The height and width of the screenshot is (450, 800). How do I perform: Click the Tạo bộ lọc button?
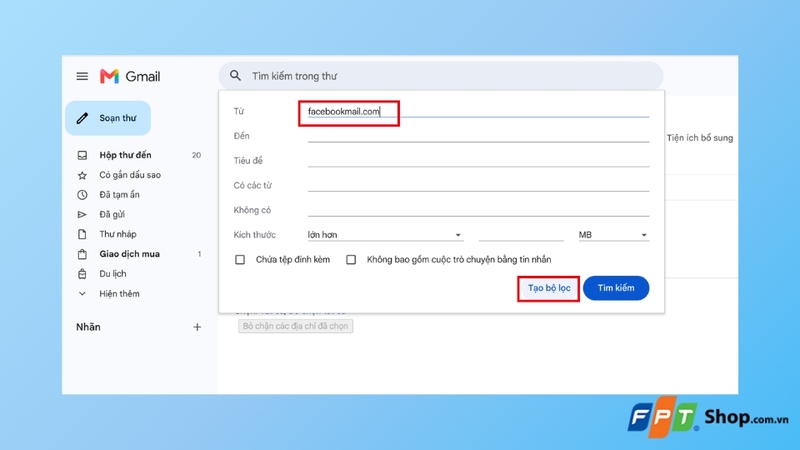549,288
